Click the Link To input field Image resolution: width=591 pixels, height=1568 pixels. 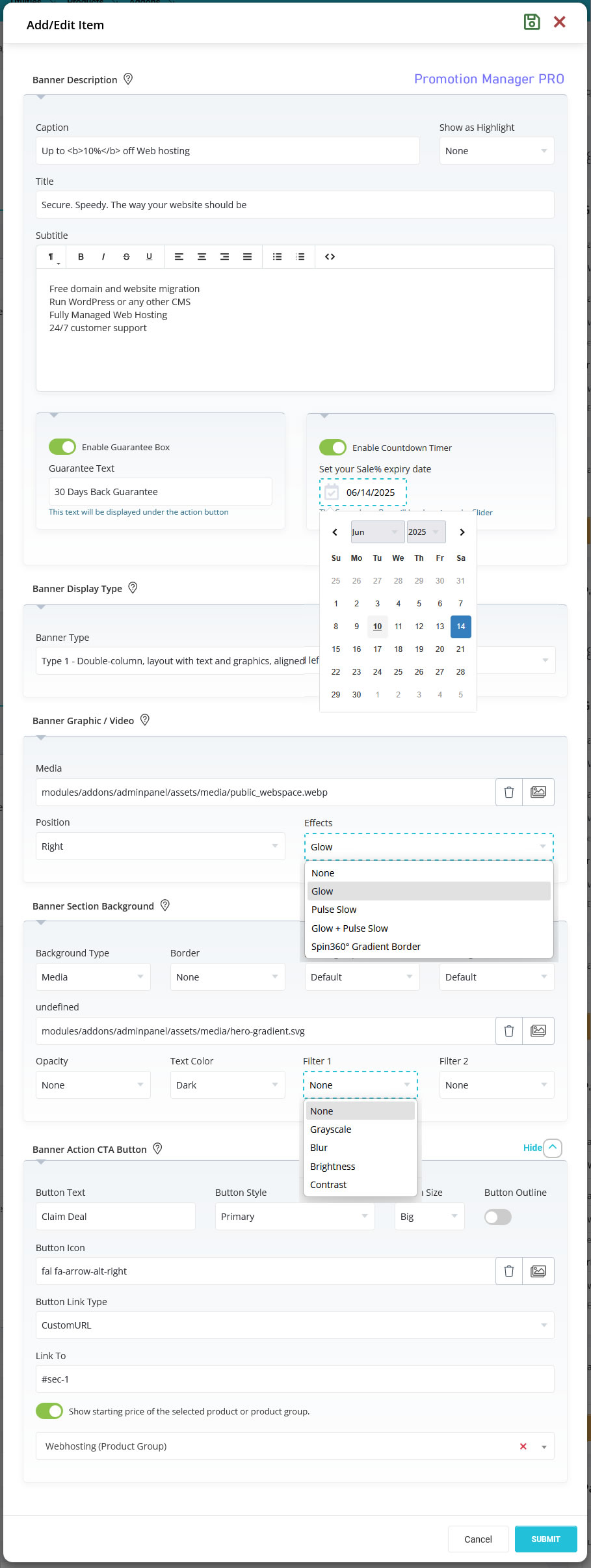[295, 1379]
